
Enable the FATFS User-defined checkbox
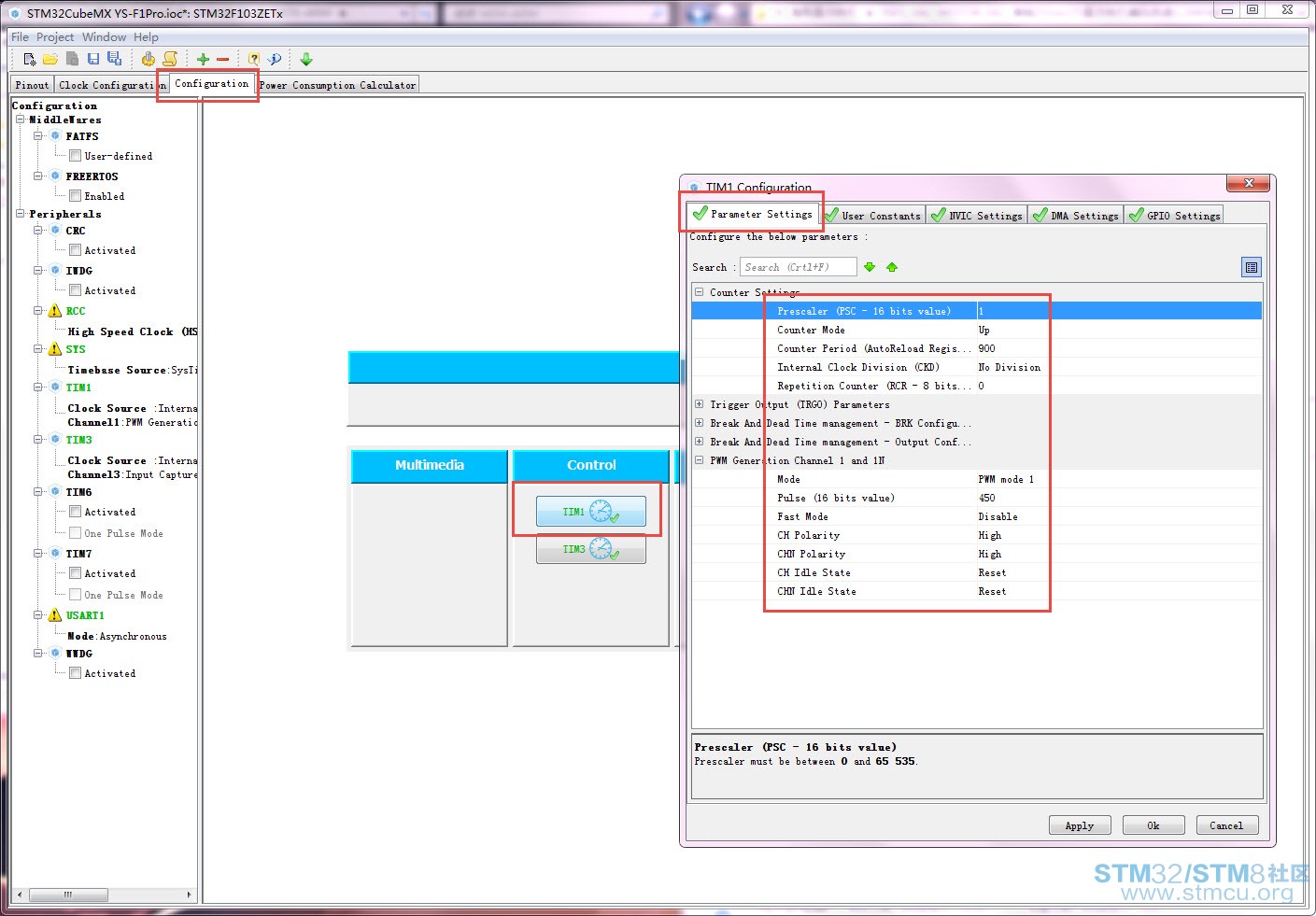76,156
